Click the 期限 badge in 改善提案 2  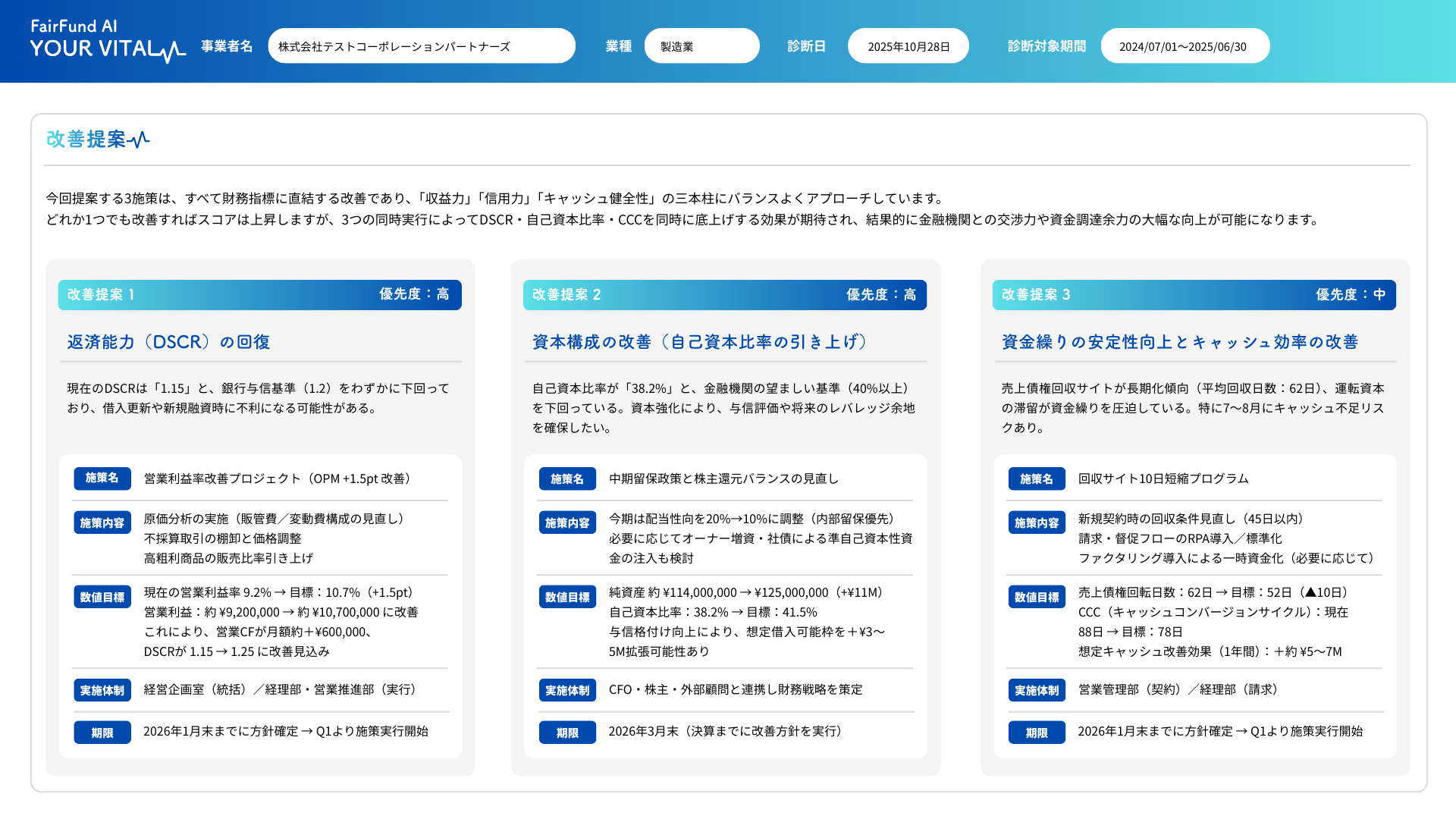567,732
